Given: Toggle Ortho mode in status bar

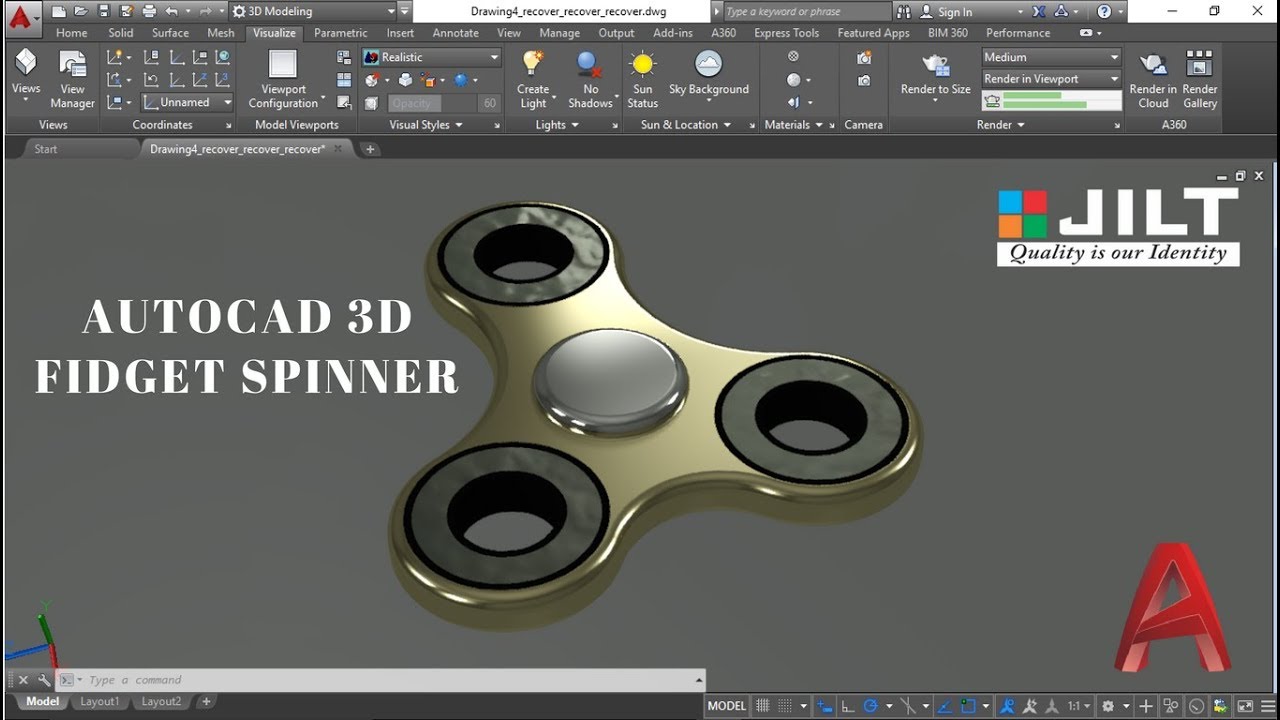Looking at the screenshot, I should point(848,706).
